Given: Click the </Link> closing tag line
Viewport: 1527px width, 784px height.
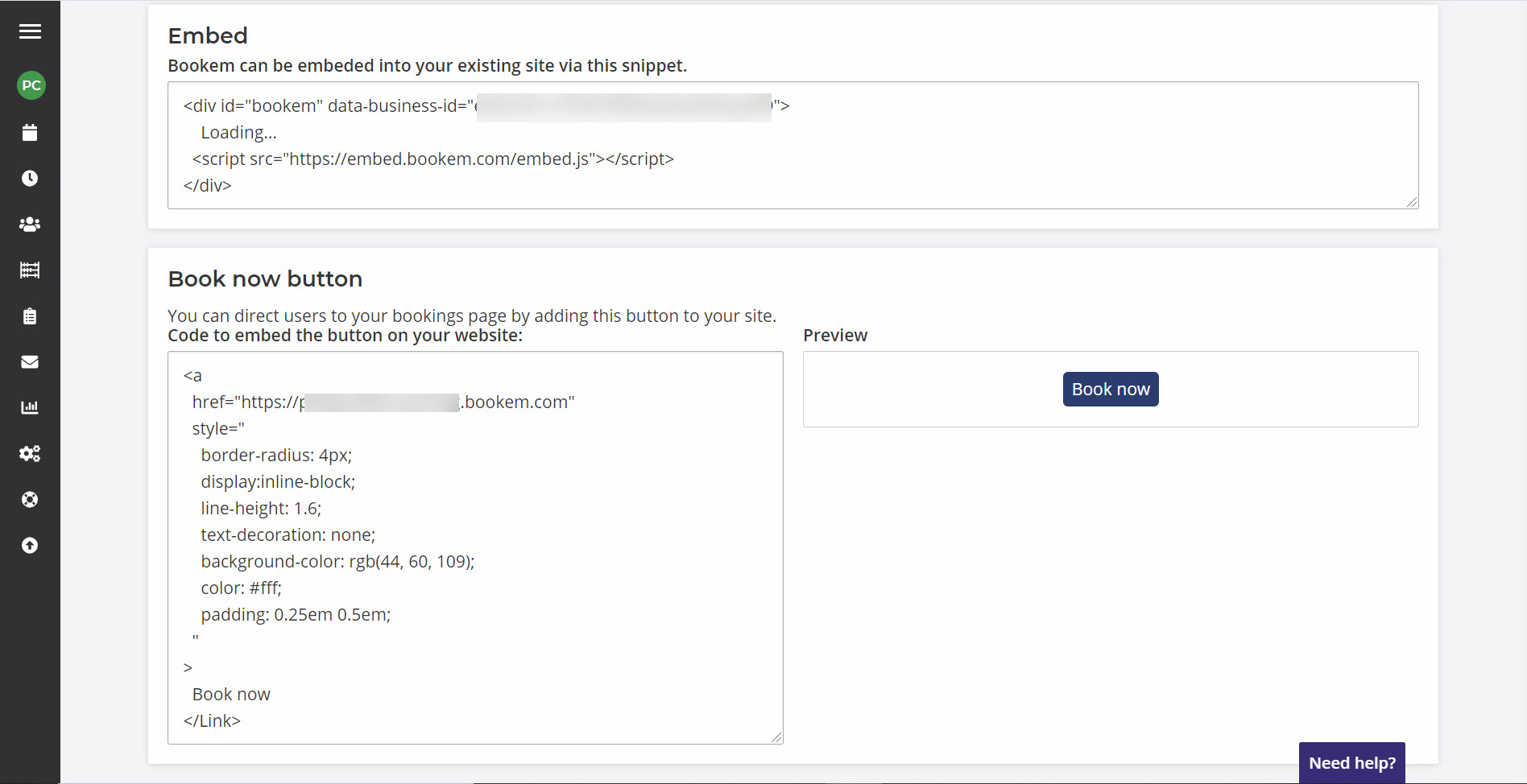Looking at the screenshot, I should [212, 721].
